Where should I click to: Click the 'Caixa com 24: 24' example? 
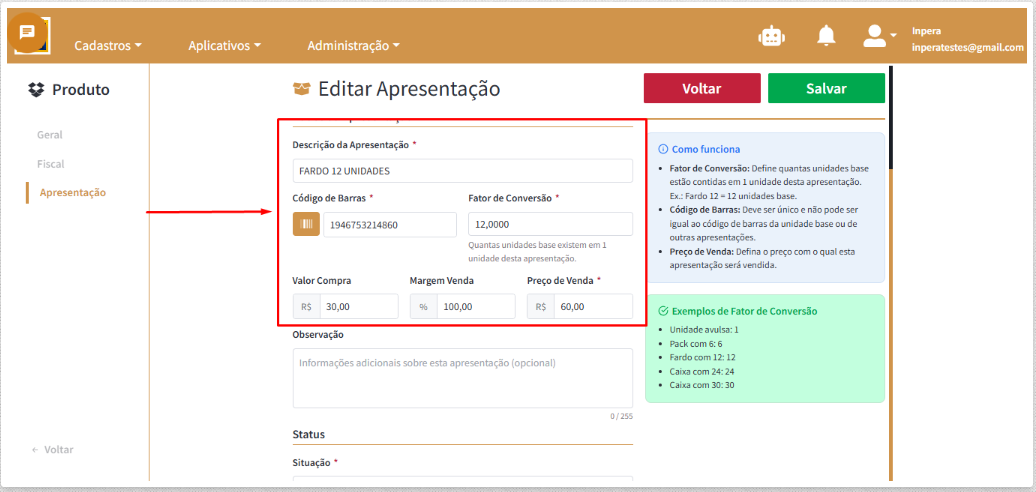pos(702,371)
